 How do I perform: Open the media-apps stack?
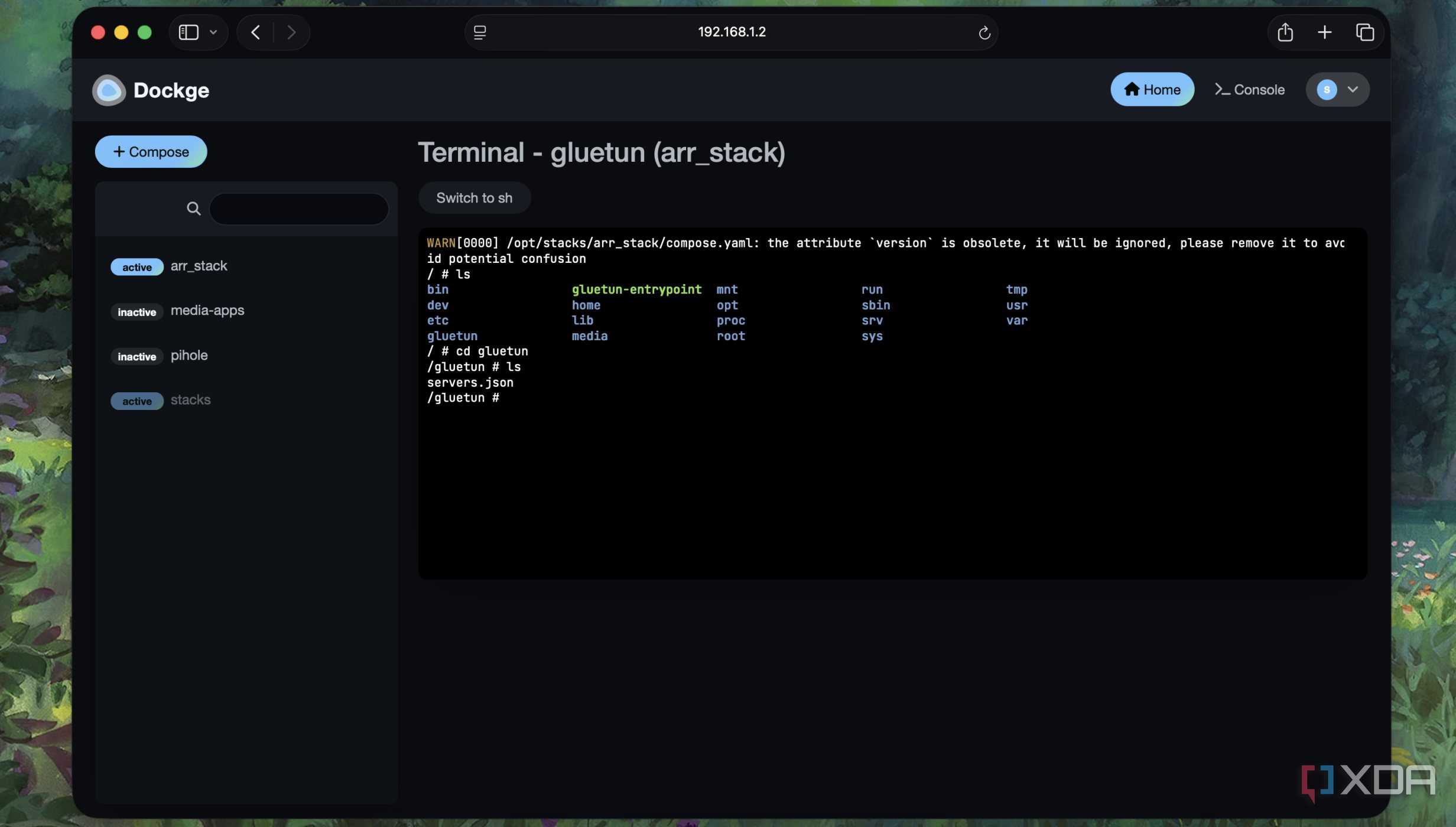point(246,311)
